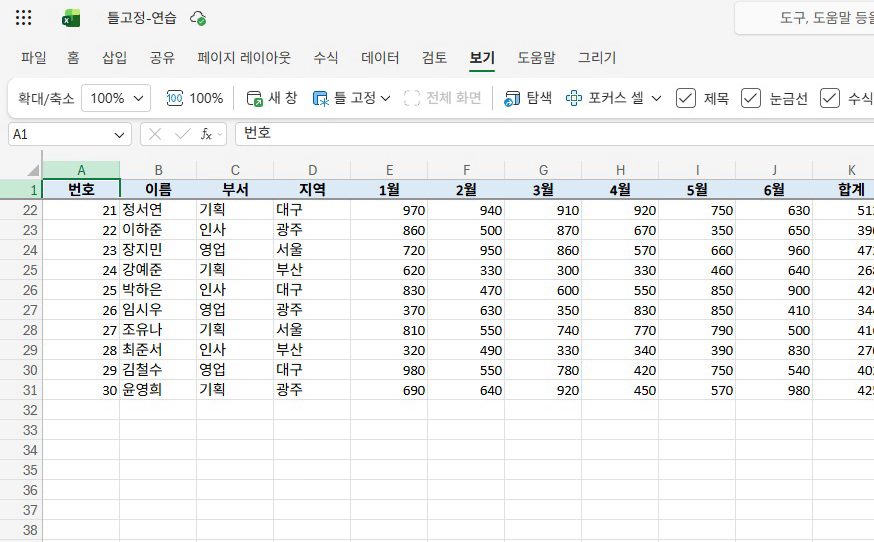Click the 전체 화면 full screen icon
This screenshot has width=874, height=542.
pyautogui.click(x=412, y=99)
